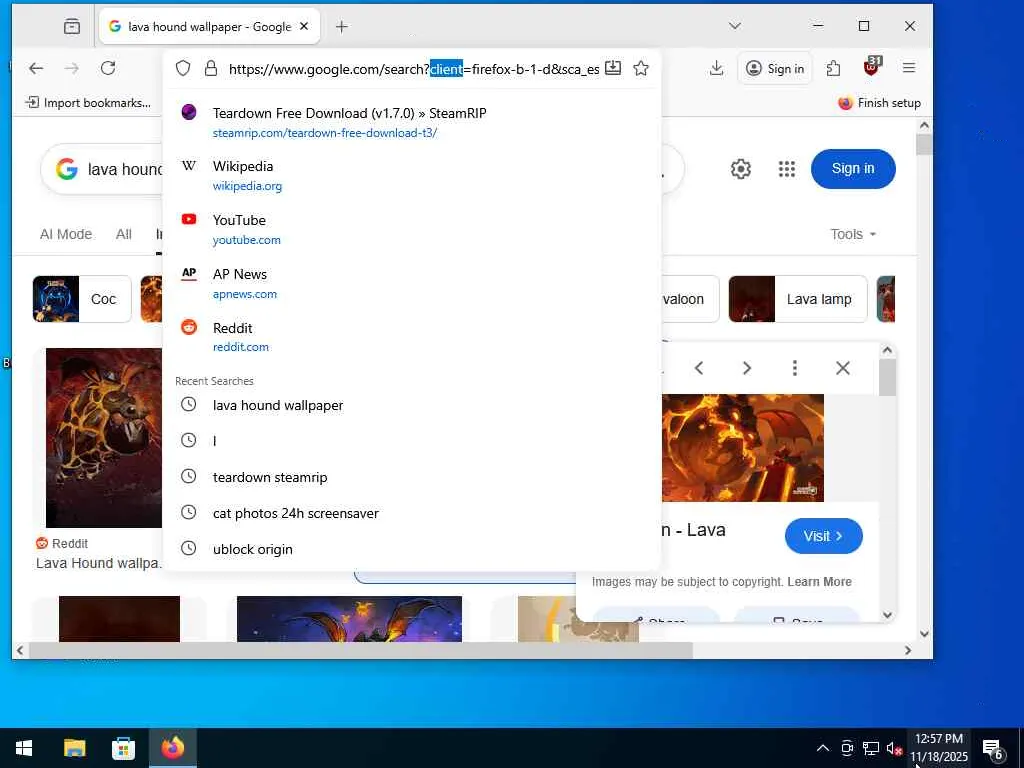Select the Lava lamp filter chip

click(798, 299)
